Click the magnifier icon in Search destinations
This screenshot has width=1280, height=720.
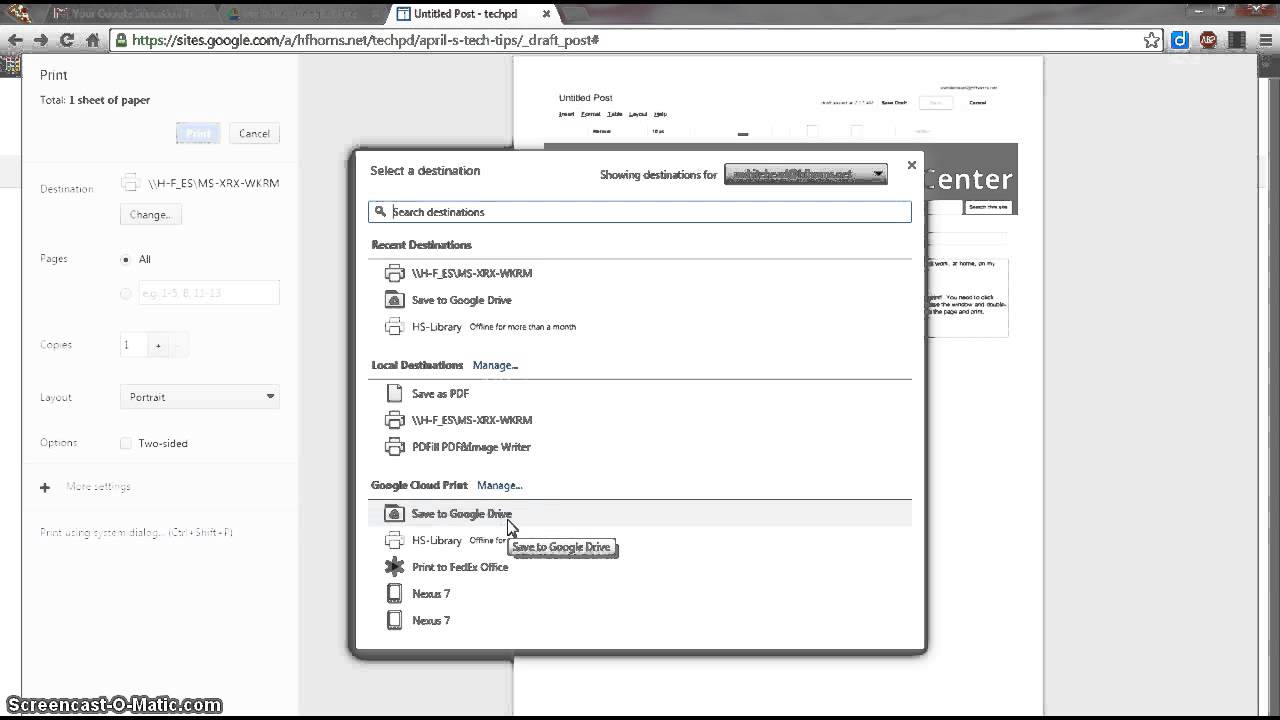point(380,212)
